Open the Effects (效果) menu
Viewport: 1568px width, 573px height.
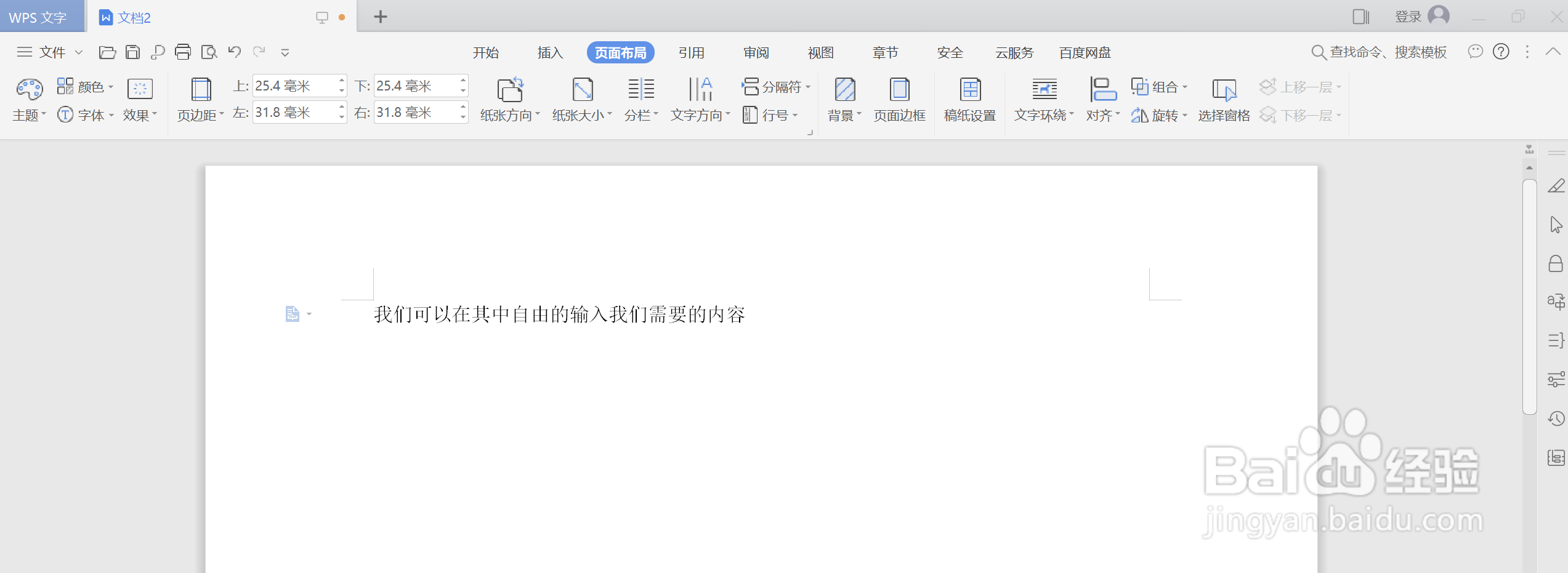[x=140, y=100]
